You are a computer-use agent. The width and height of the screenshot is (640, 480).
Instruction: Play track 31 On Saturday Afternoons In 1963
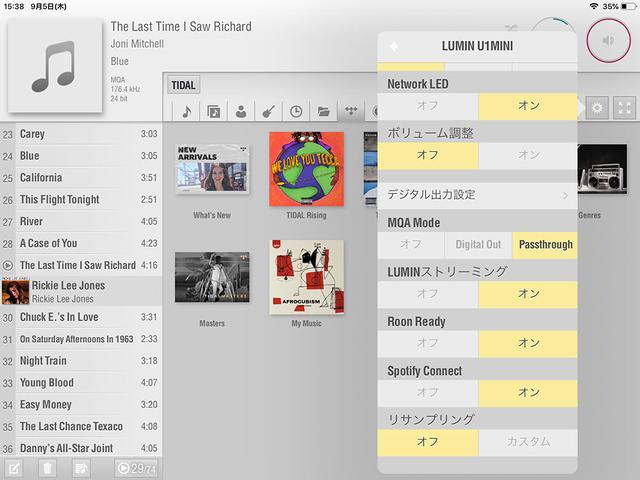pos(81,339)
